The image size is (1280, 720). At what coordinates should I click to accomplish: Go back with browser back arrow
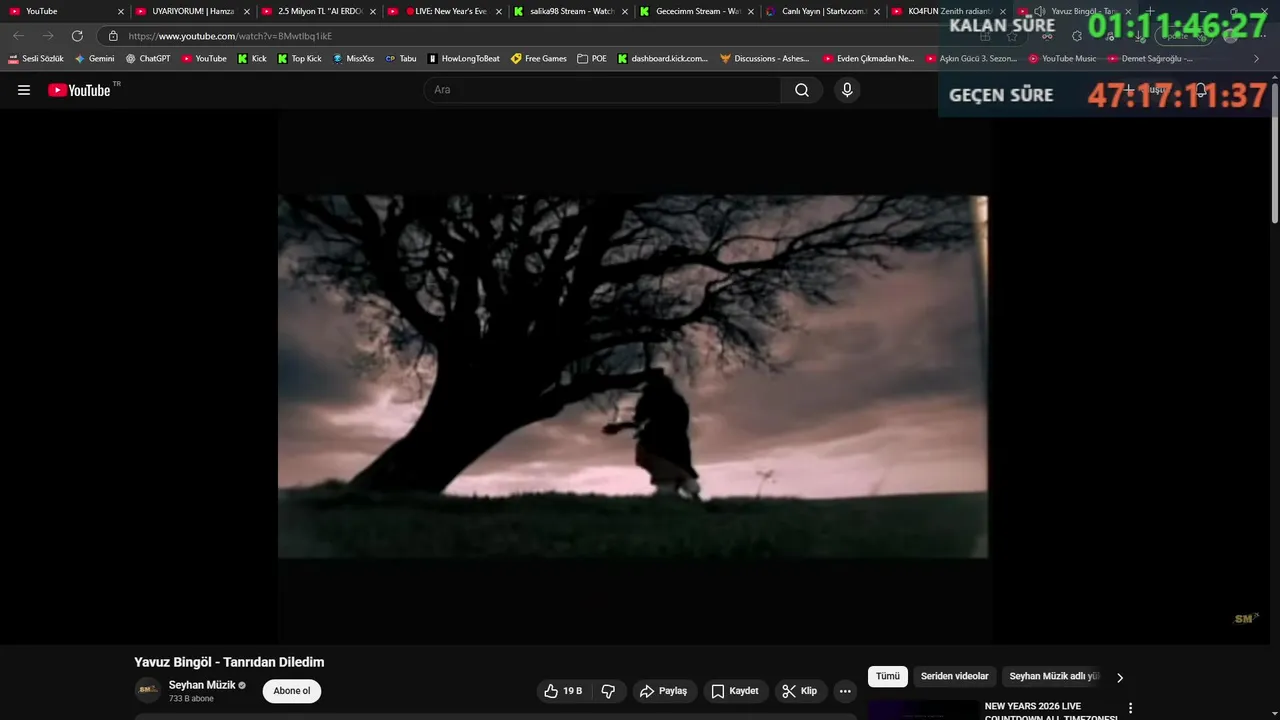coord(18,36)
